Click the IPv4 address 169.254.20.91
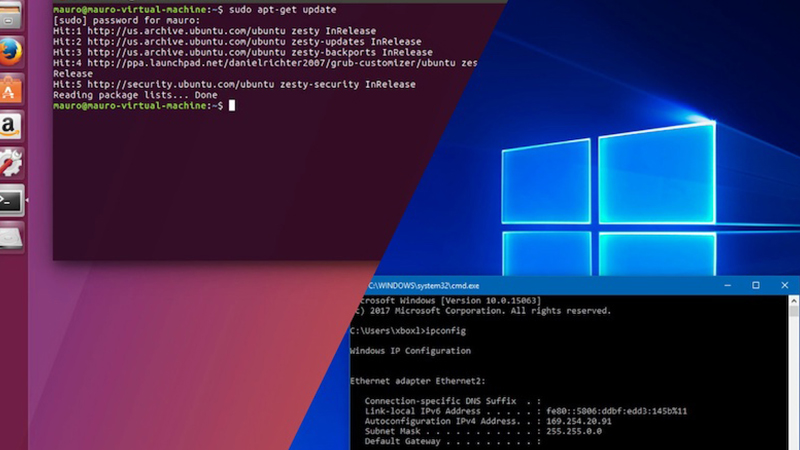The image size is (800, 450). pos(579,421)
